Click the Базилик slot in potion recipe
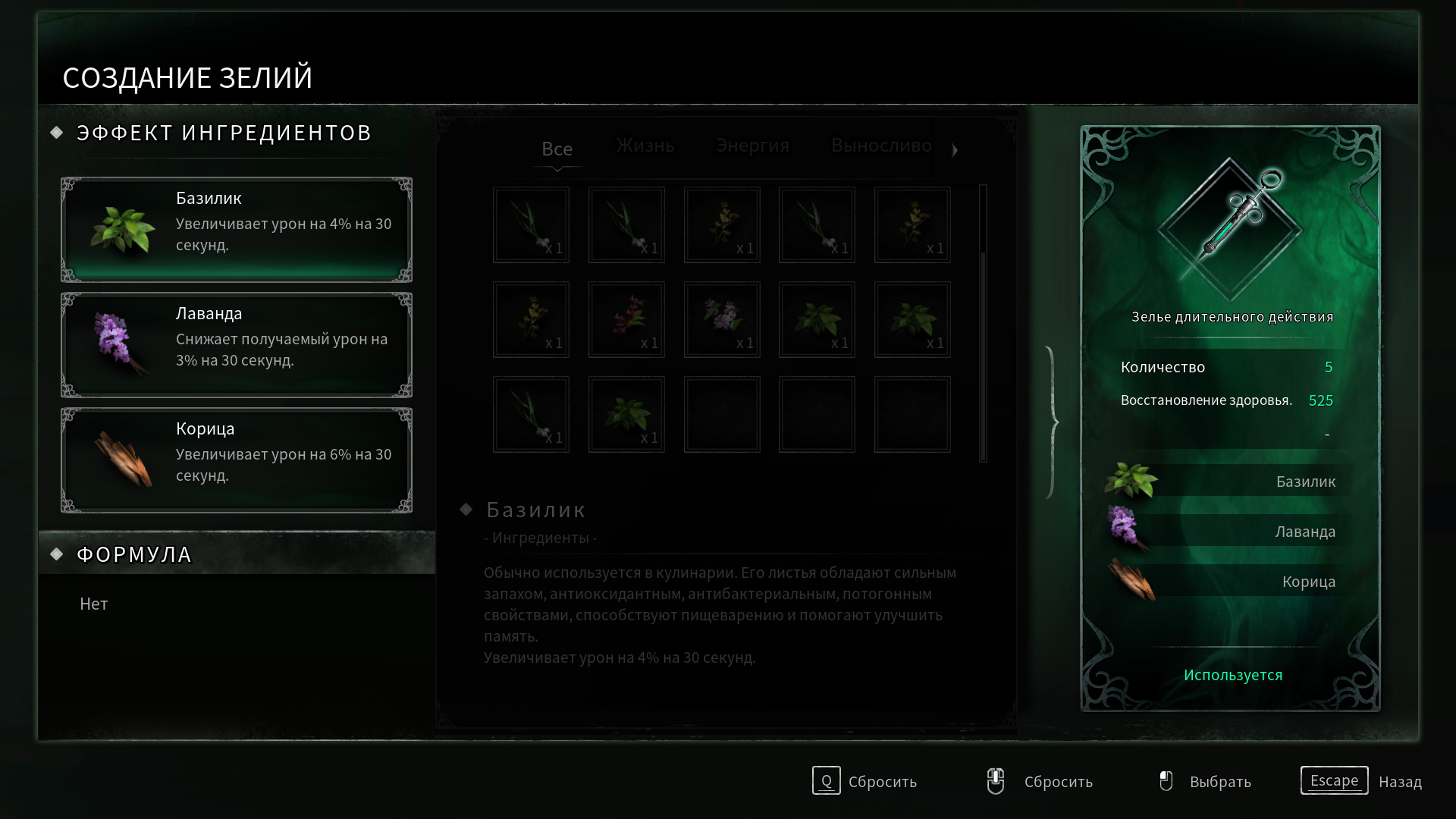 click(x=1225, y=482)
